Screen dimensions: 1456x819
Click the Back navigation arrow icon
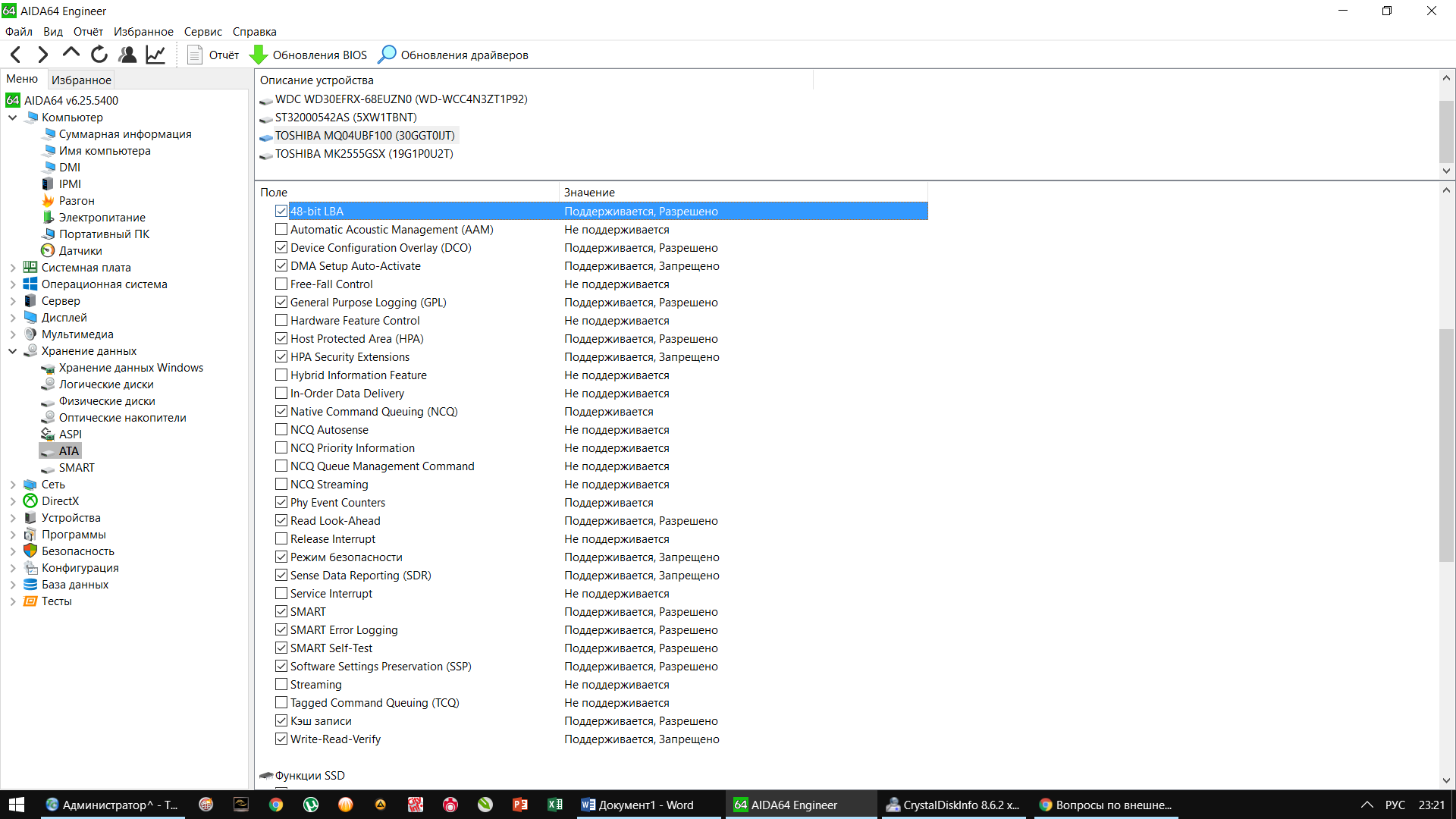(16, 55)
